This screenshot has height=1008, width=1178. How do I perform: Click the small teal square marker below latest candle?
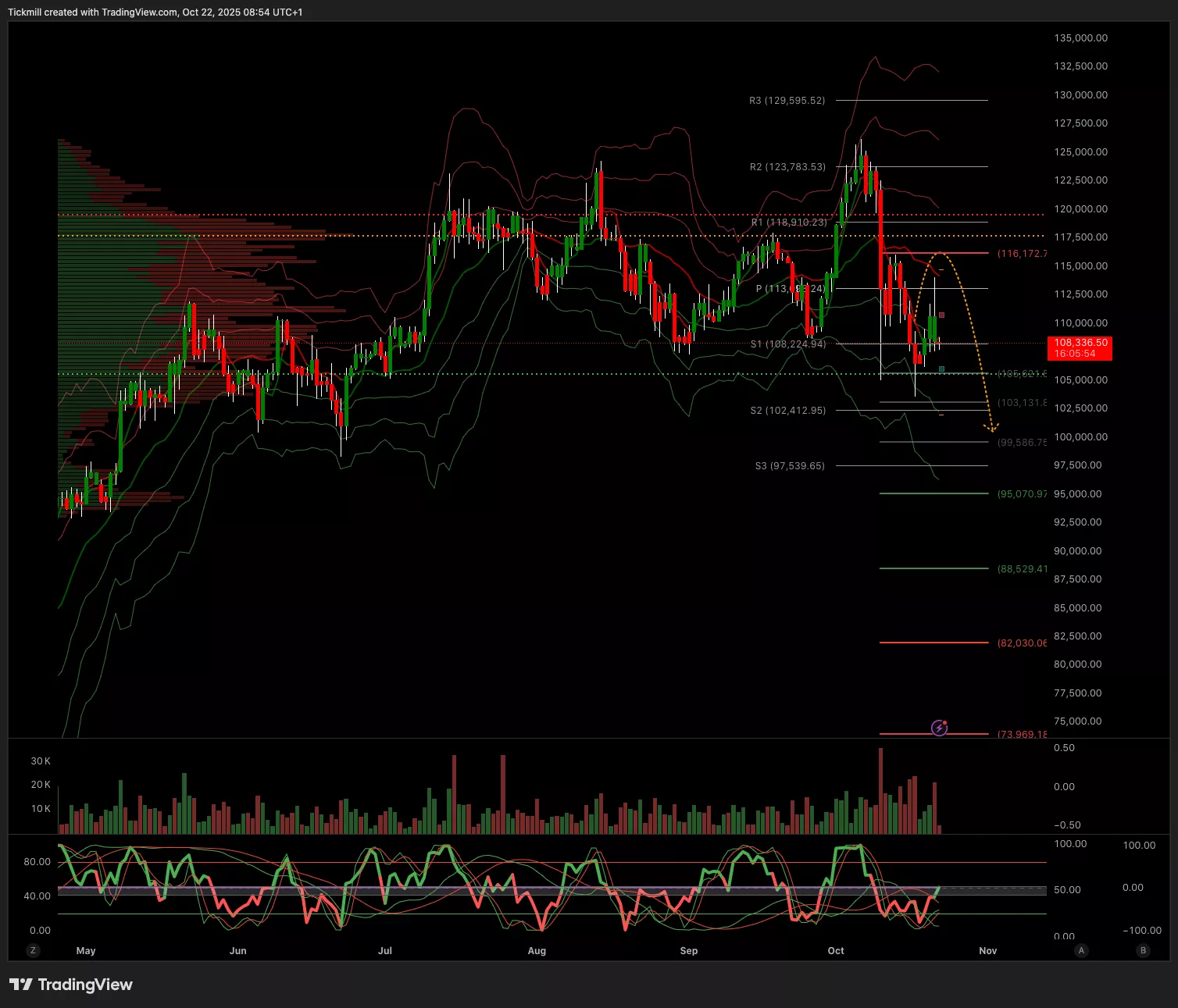[x=941, y=369]
